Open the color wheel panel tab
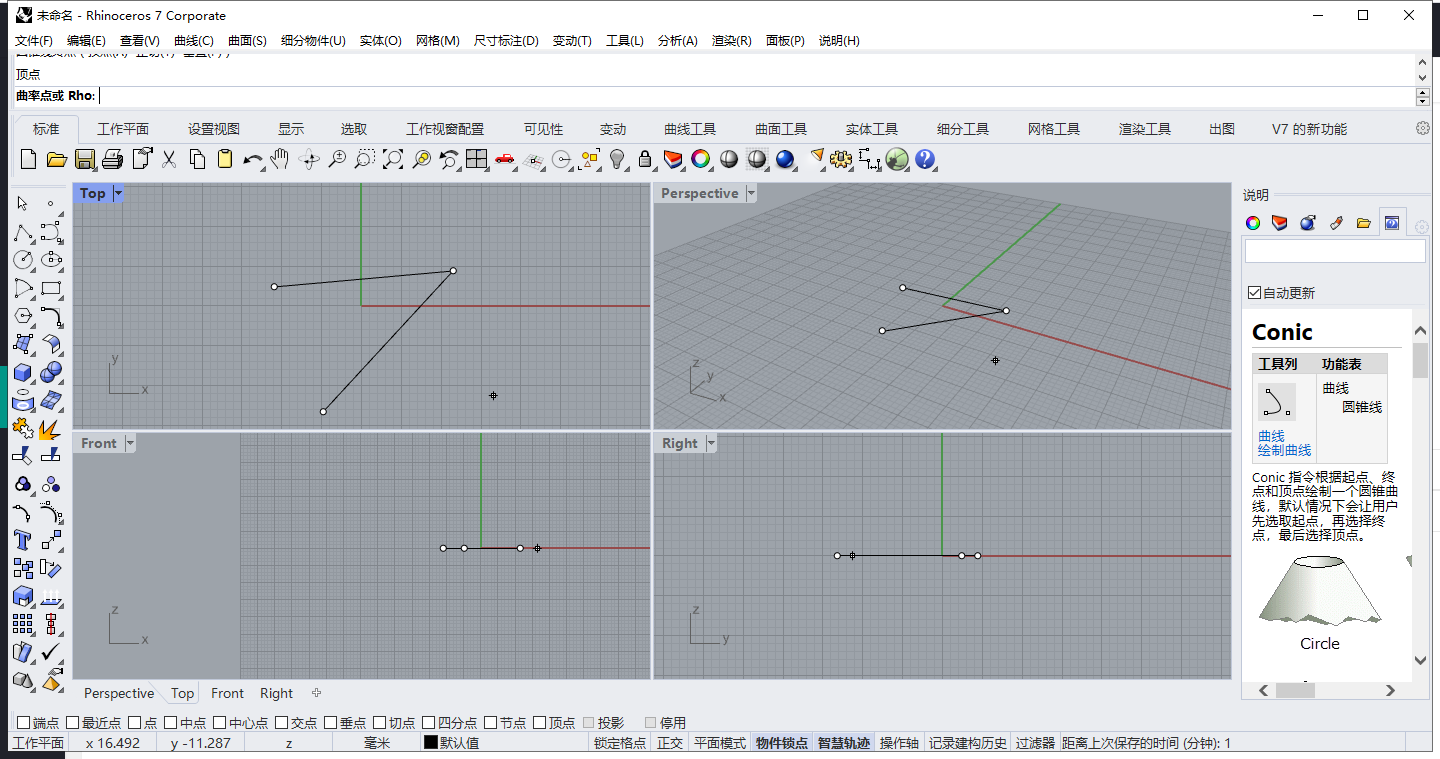The height and width of the screenshot is (759, 1440). click(1253, 223)
